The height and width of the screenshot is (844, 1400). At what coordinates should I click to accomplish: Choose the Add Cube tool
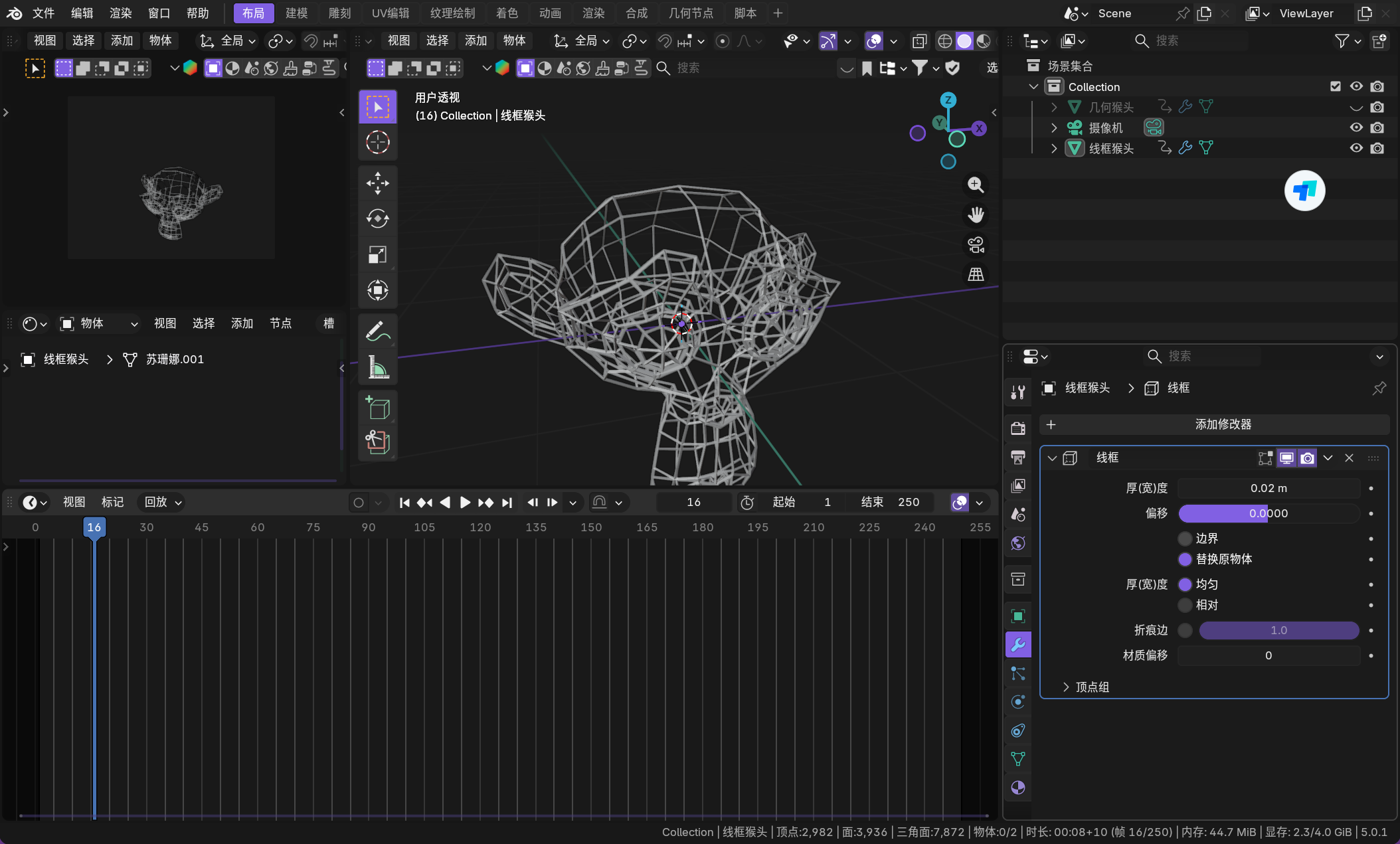pos(377,408)
